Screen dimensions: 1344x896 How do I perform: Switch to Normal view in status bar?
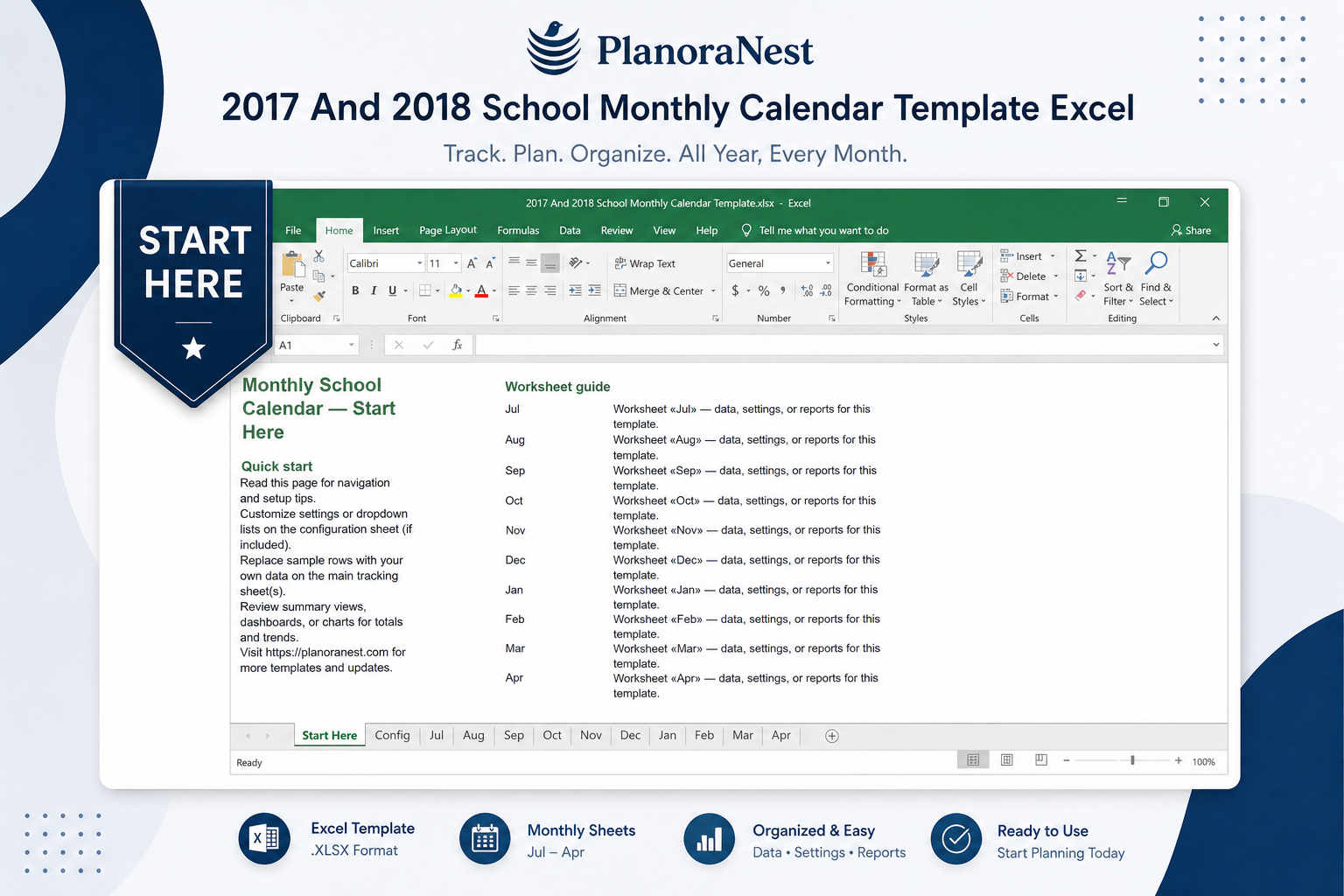pyautogui.click(x=973, y=760)
